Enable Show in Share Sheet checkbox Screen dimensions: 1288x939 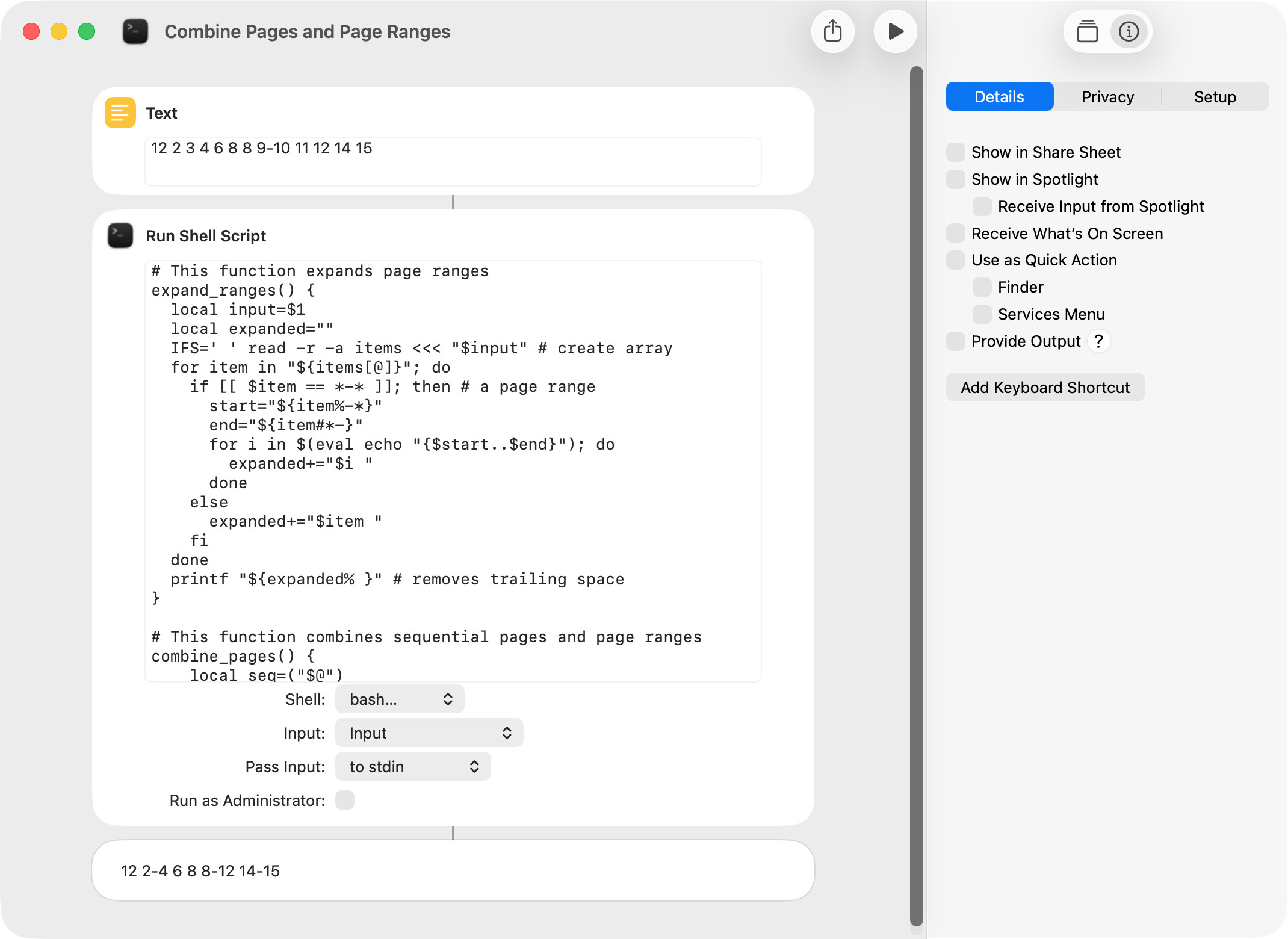point(955,152)
